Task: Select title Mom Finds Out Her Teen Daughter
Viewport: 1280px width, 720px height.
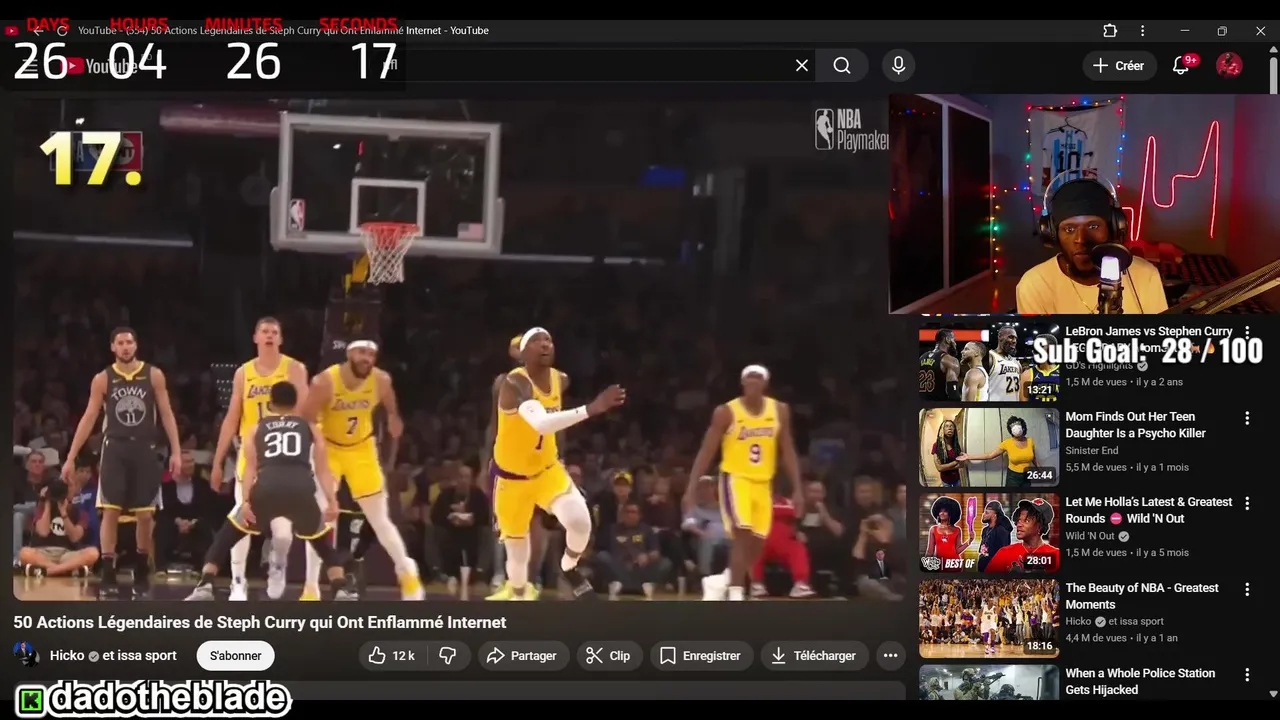Action: 1135,425
